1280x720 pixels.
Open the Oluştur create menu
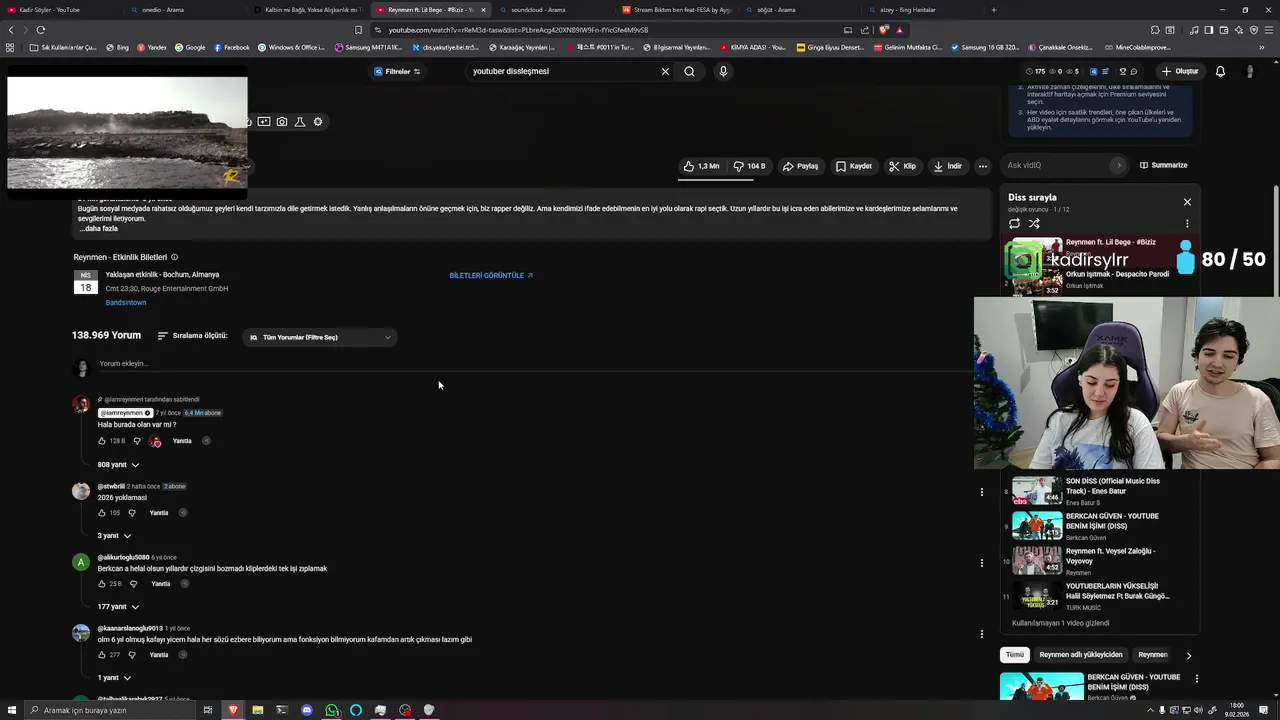click(x=1180, y=71)
